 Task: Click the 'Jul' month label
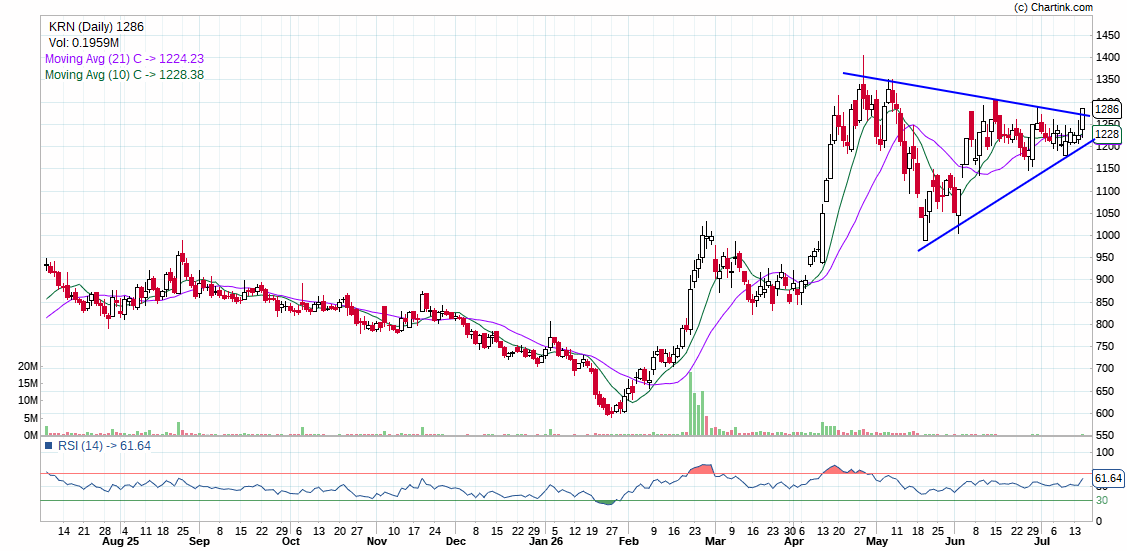(1042, 541)
